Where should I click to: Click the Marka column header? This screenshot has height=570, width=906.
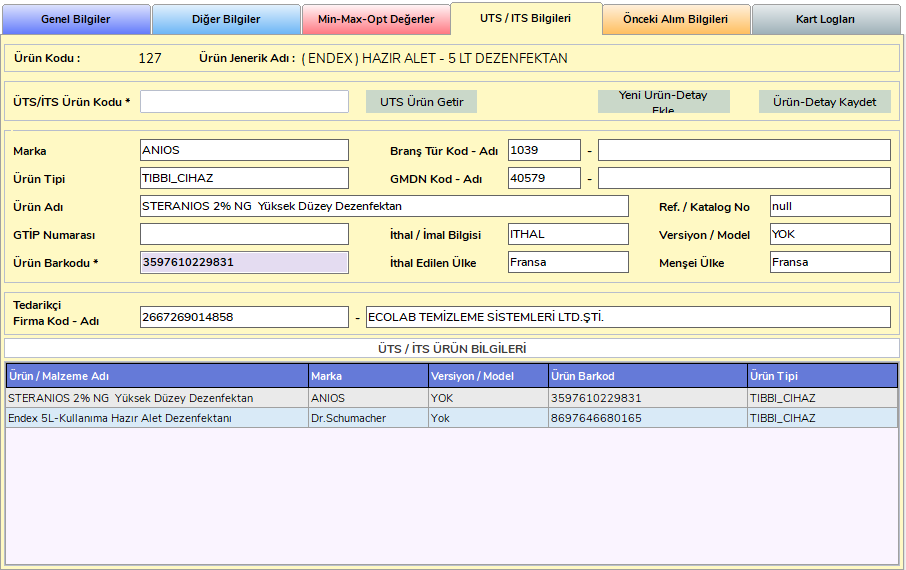(x=369, y=376)
